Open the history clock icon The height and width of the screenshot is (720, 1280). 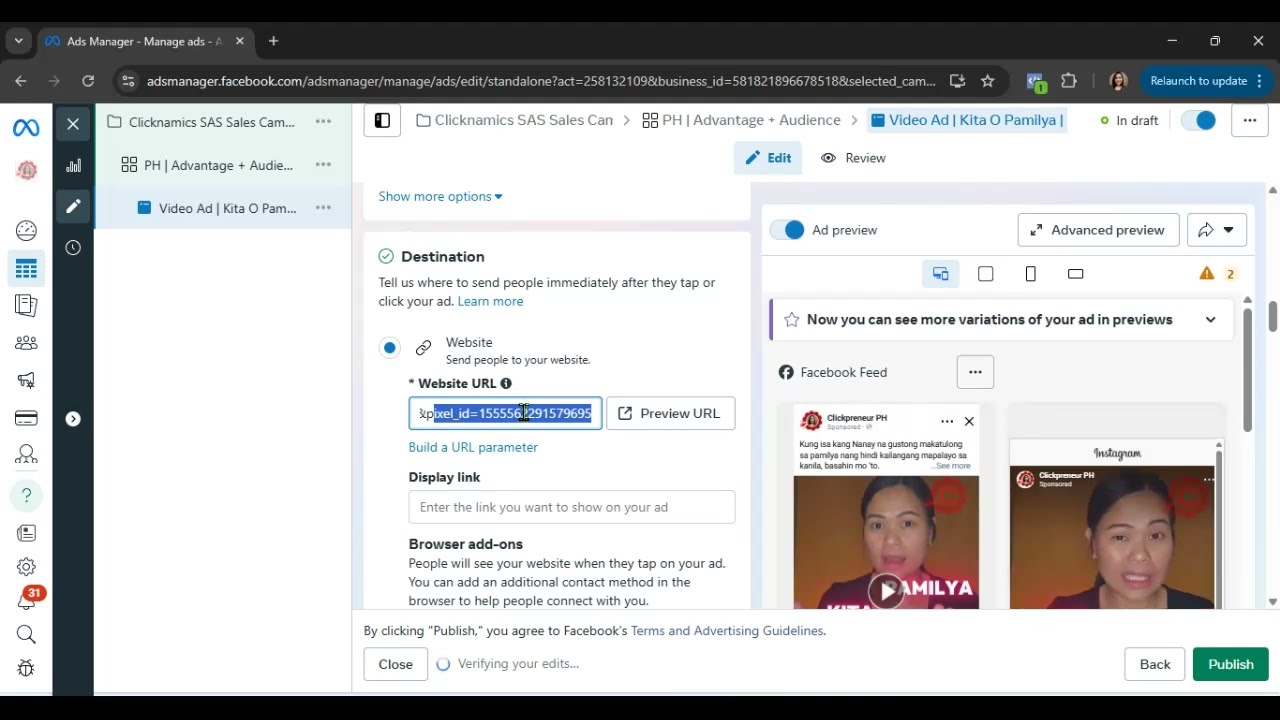click(73, 247)
